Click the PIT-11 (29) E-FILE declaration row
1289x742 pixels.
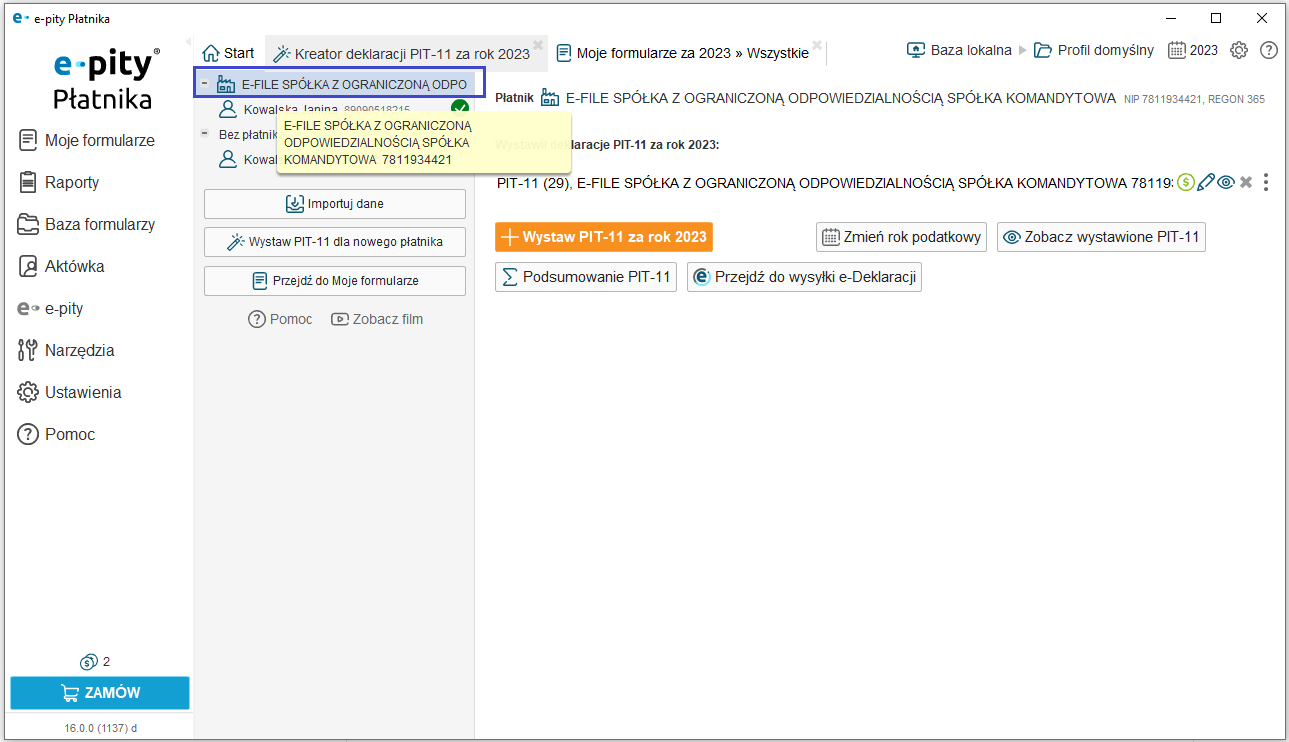tap(835, 183)
